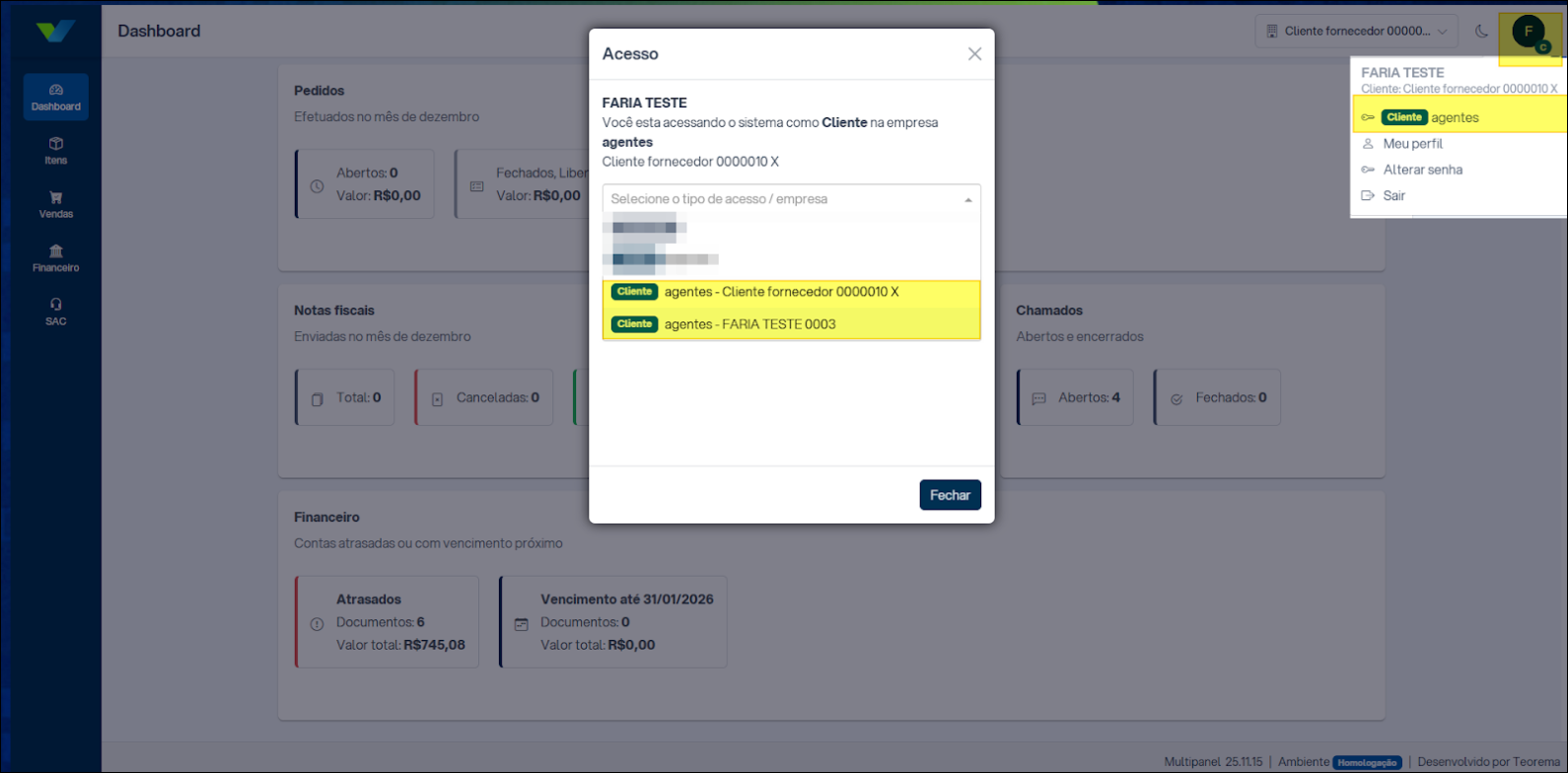1568x773 pixels.
Task: Collapse the access type select arrow
Action: click(968, 200)
